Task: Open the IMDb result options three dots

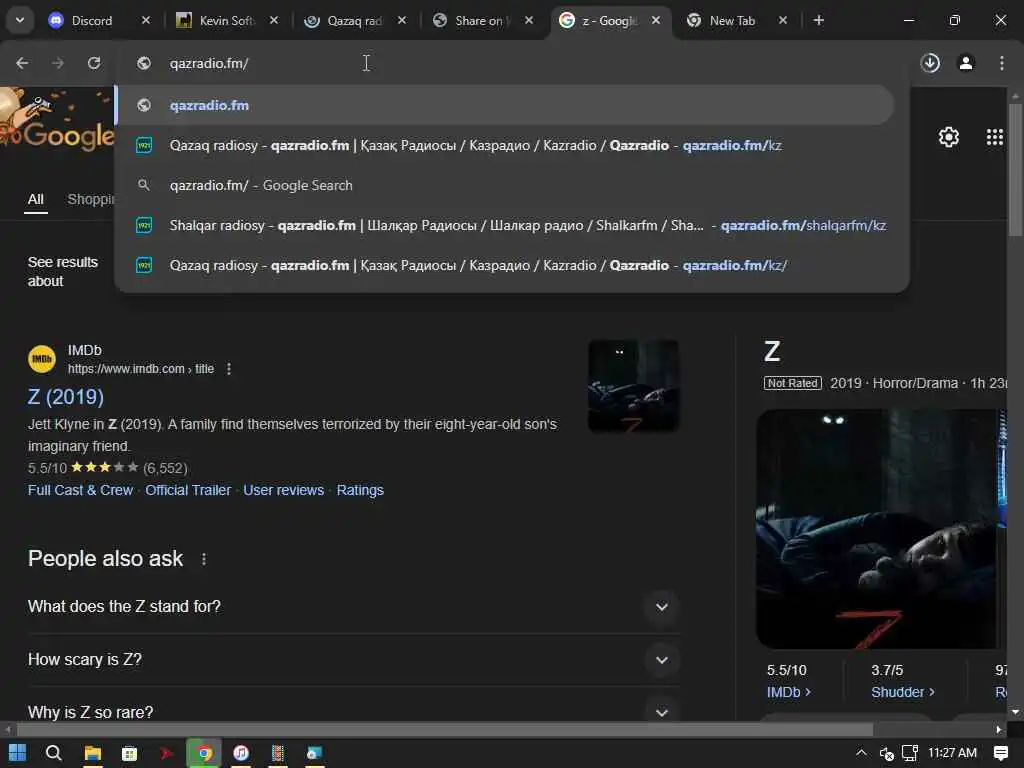Action: click(229, 369)
